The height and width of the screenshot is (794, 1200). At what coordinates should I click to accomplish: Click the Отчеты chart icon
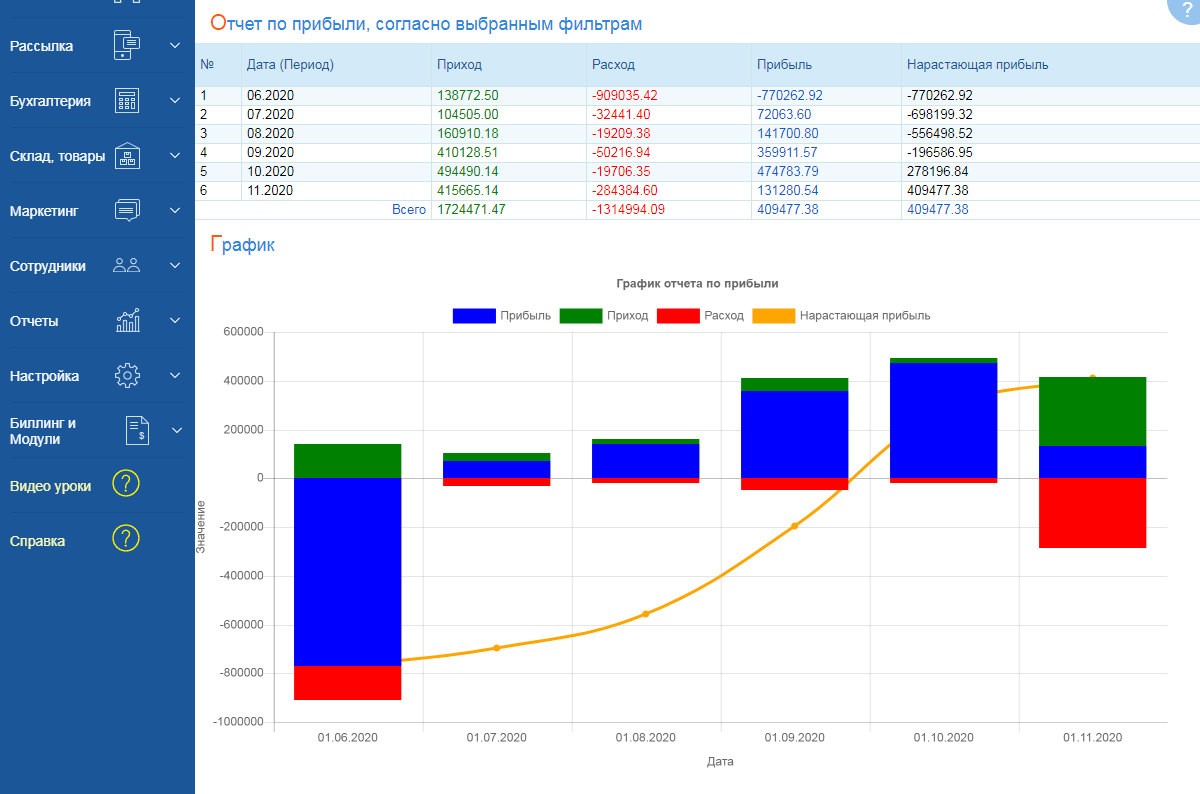click(127, 321)
